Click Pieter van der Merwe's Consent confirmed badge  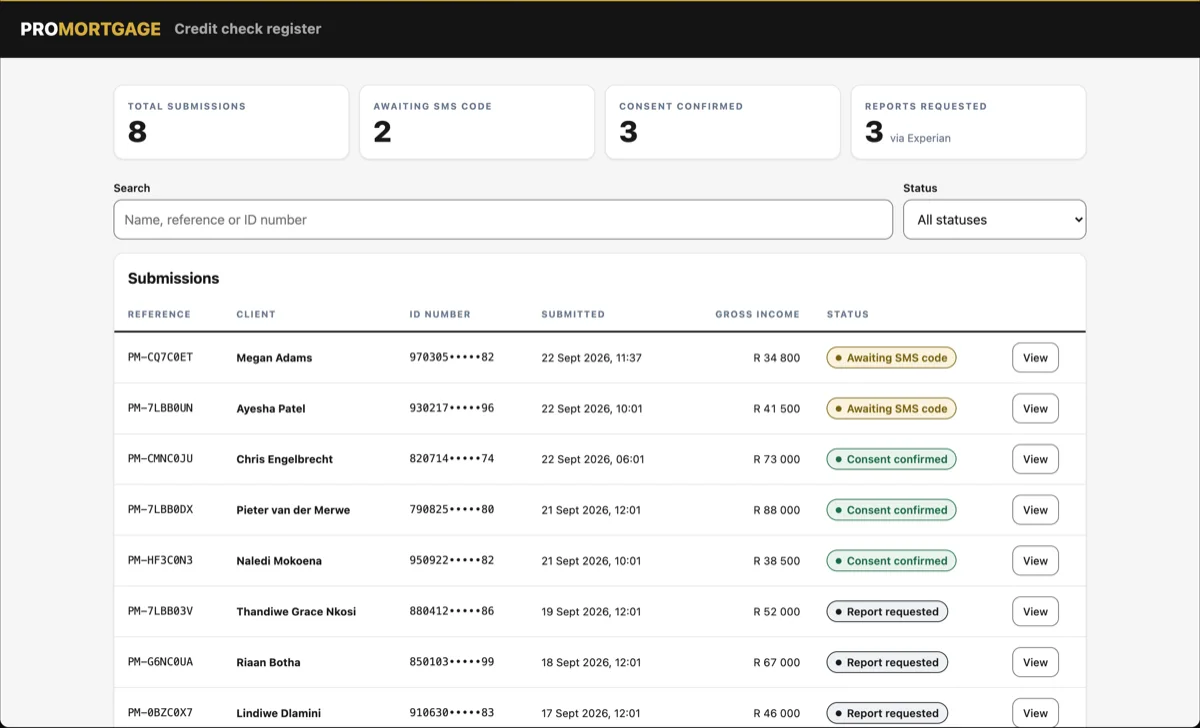coord(891,510)
